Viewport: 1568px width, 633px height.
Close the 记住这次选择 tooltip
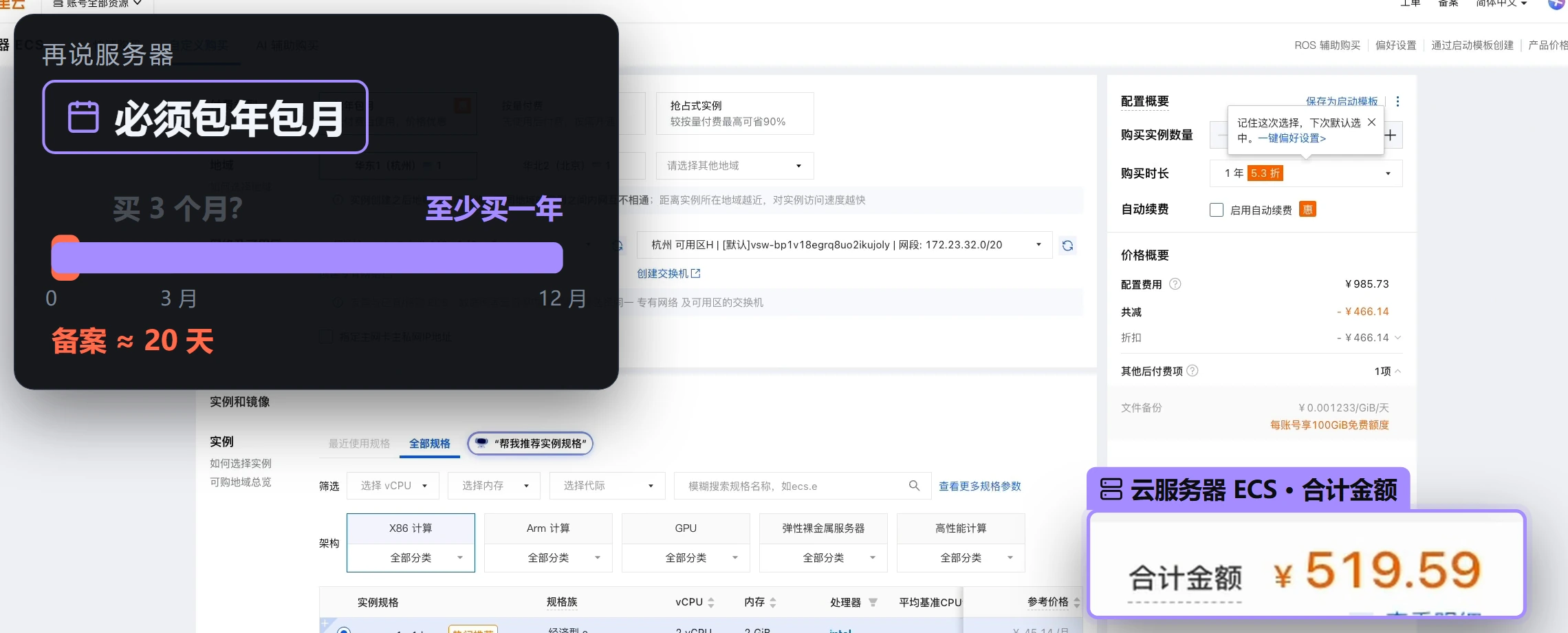[1371, 122]
